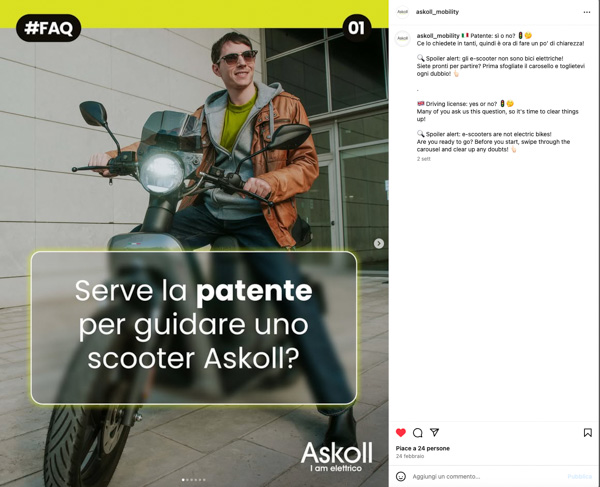
Task: Click the Pubblica button
Action: 580,476
